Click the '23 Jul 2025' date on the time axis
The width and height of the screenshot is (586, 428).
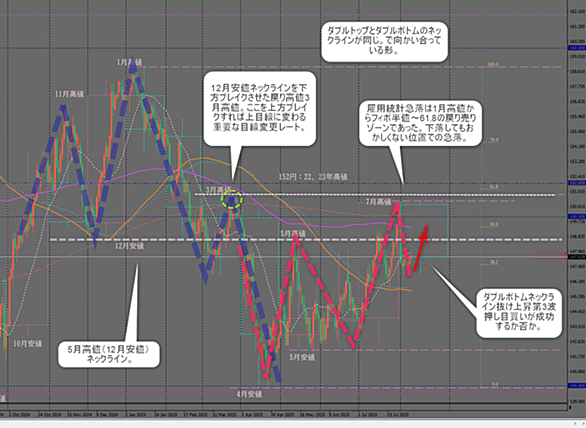coord(398,415)
